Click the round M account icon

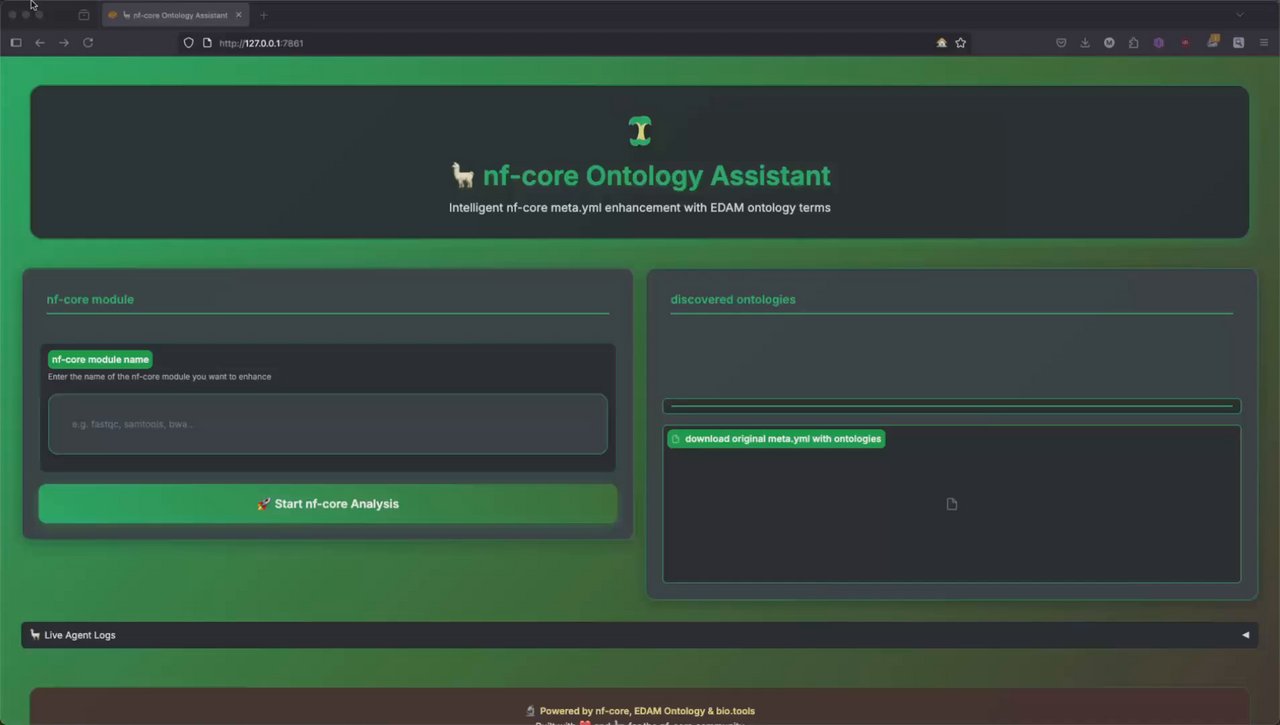pyautogui.click(x=1109, y=43)
